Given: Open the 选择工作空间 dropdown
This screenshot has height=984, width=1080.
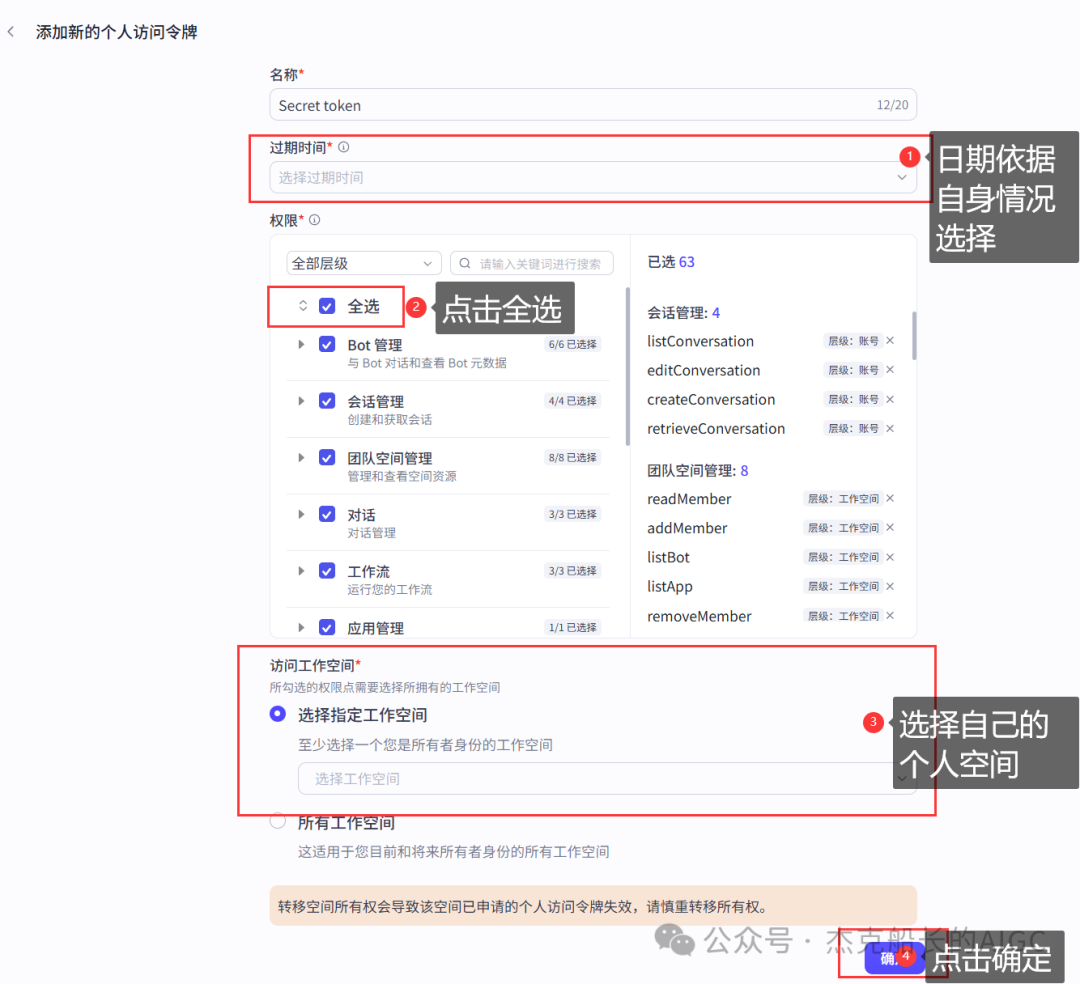Looking at the screenshot, I should pos(607,779).
